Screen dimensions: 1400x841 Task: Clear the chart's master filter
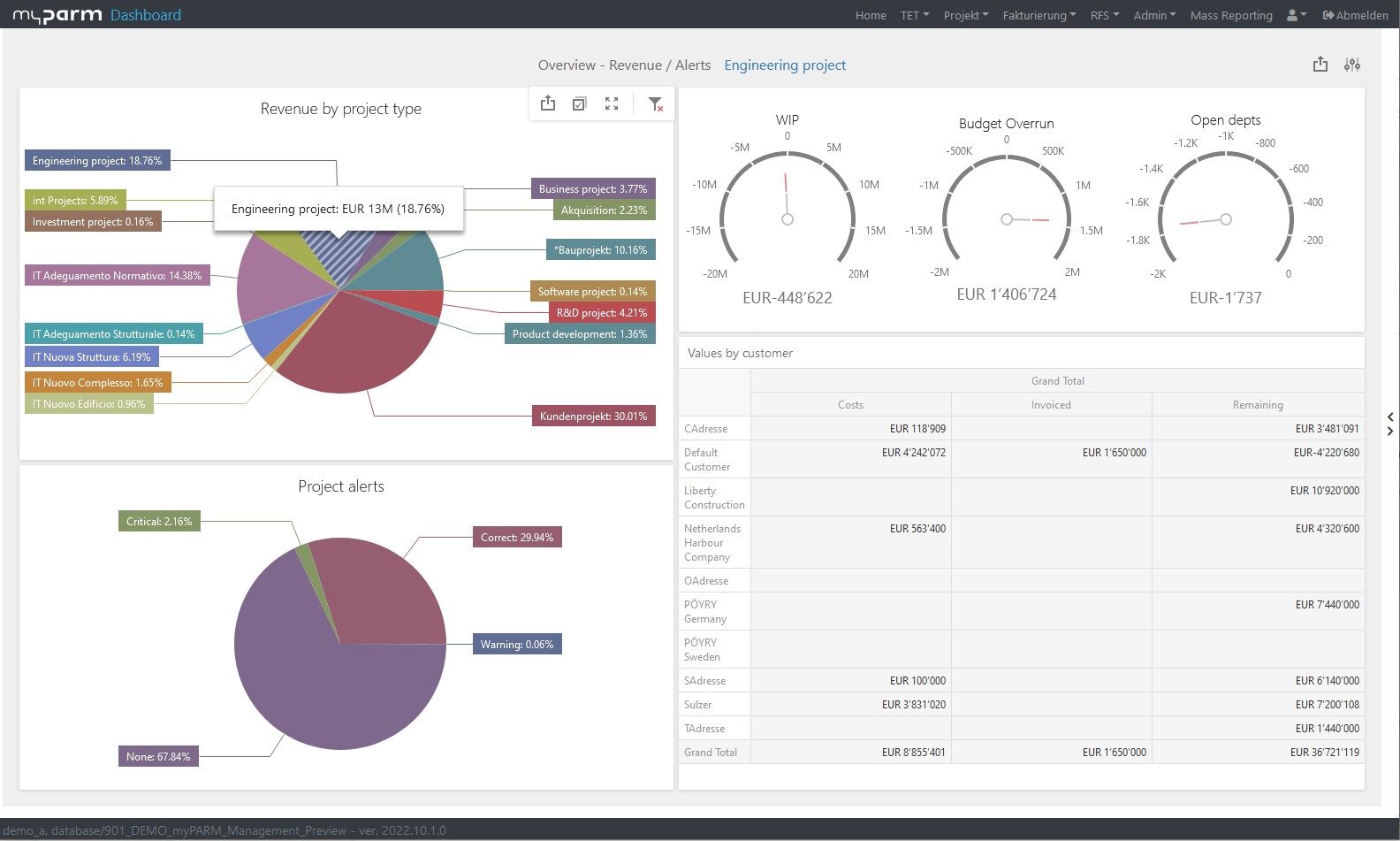coord(655,103)
